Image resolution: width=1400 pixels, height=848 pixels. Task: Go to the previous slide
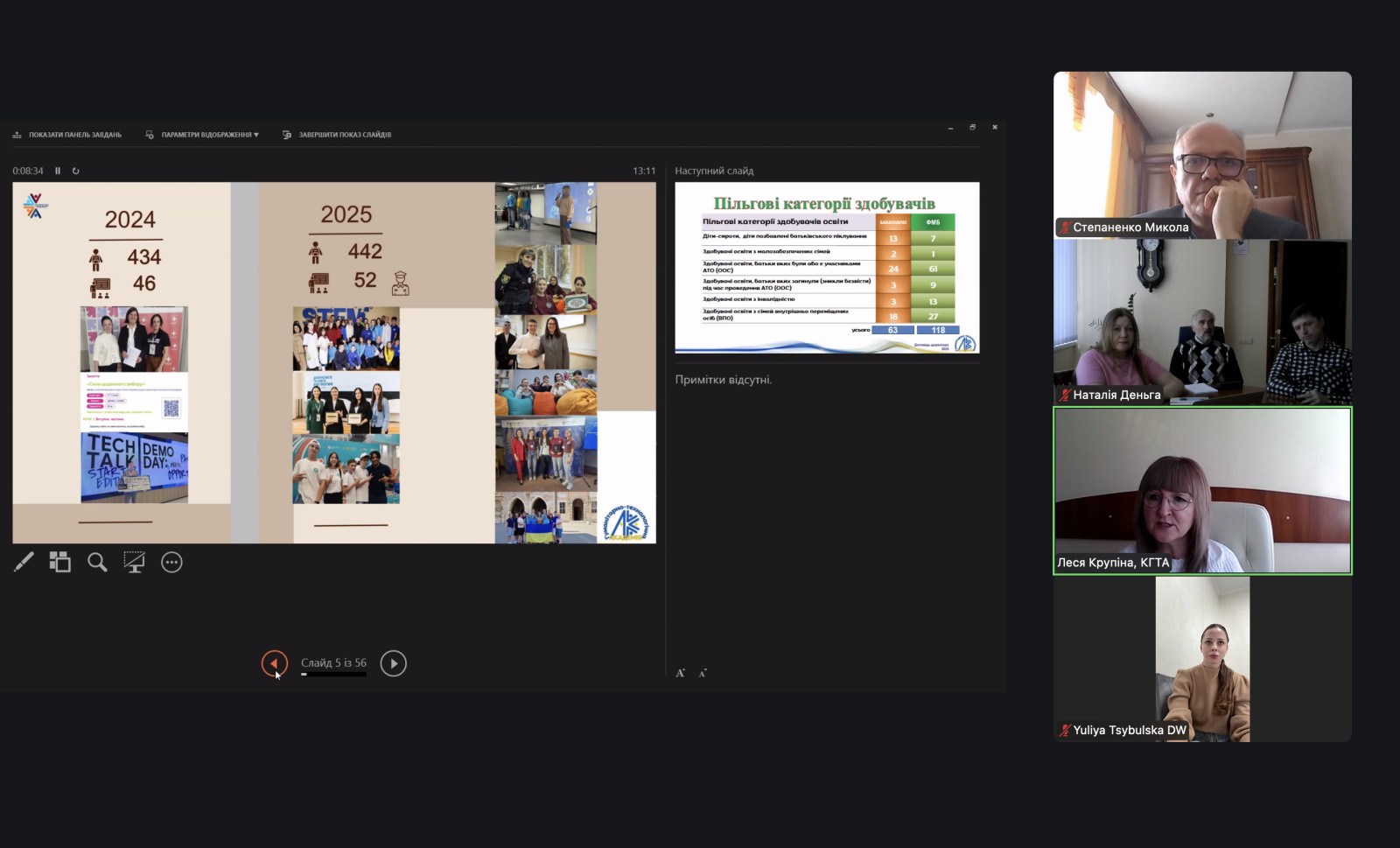tap(274, 663)
